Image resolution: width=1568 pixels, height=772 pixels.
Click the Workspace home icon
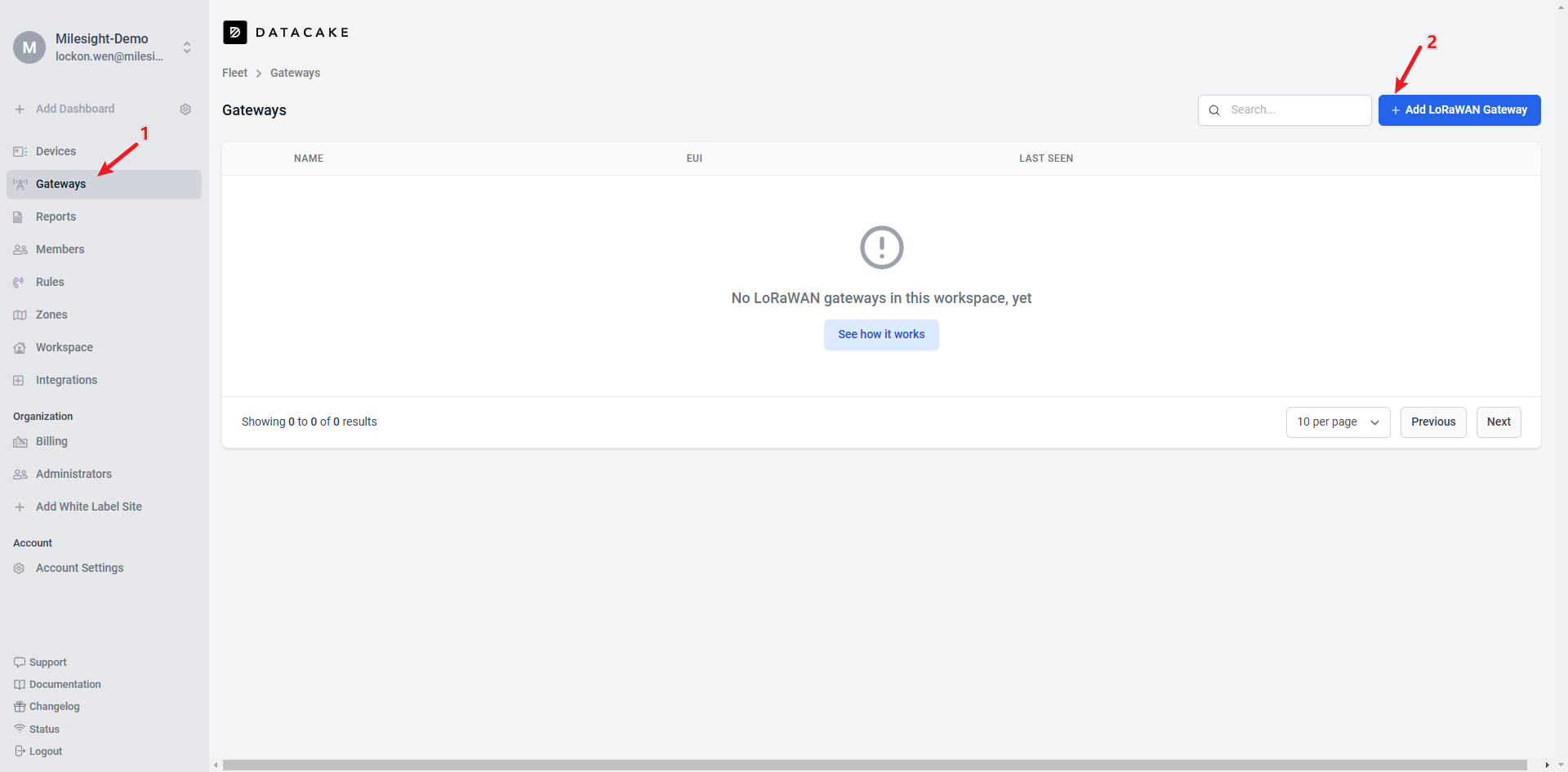20,348
